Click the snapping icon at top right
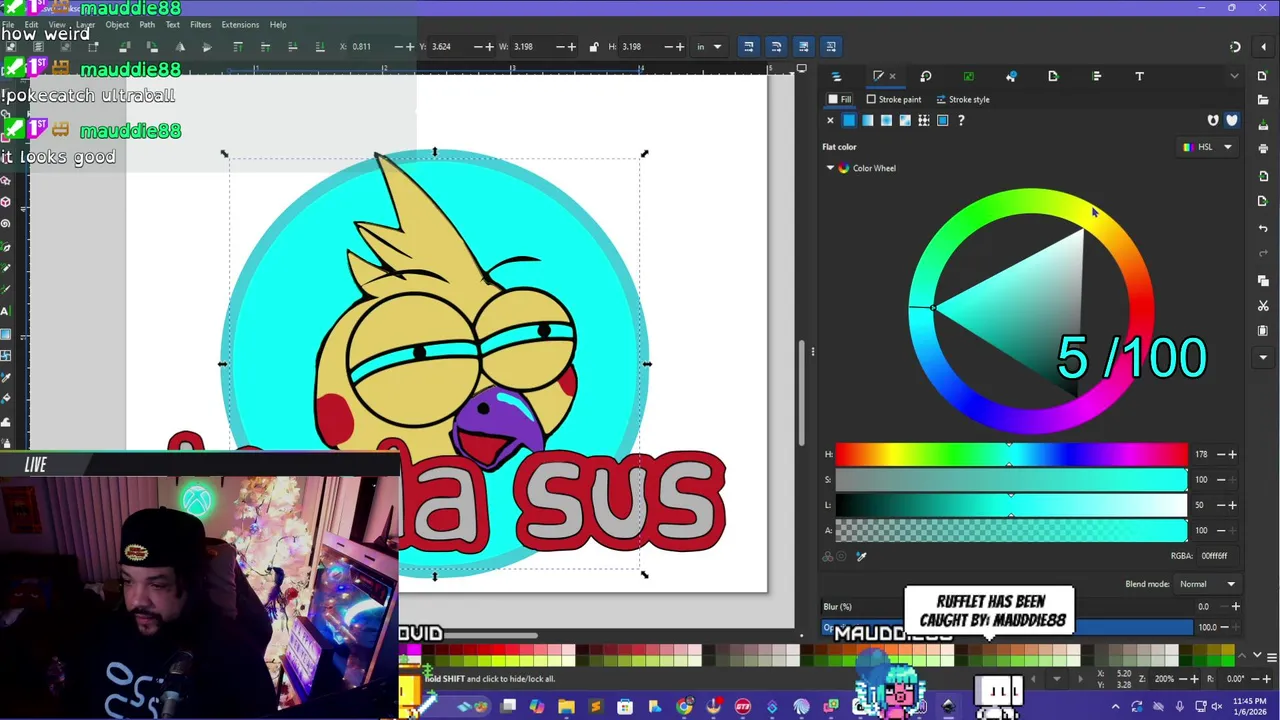The height and width of the screenshot is (720, 1280). (x=1236, y=47)
